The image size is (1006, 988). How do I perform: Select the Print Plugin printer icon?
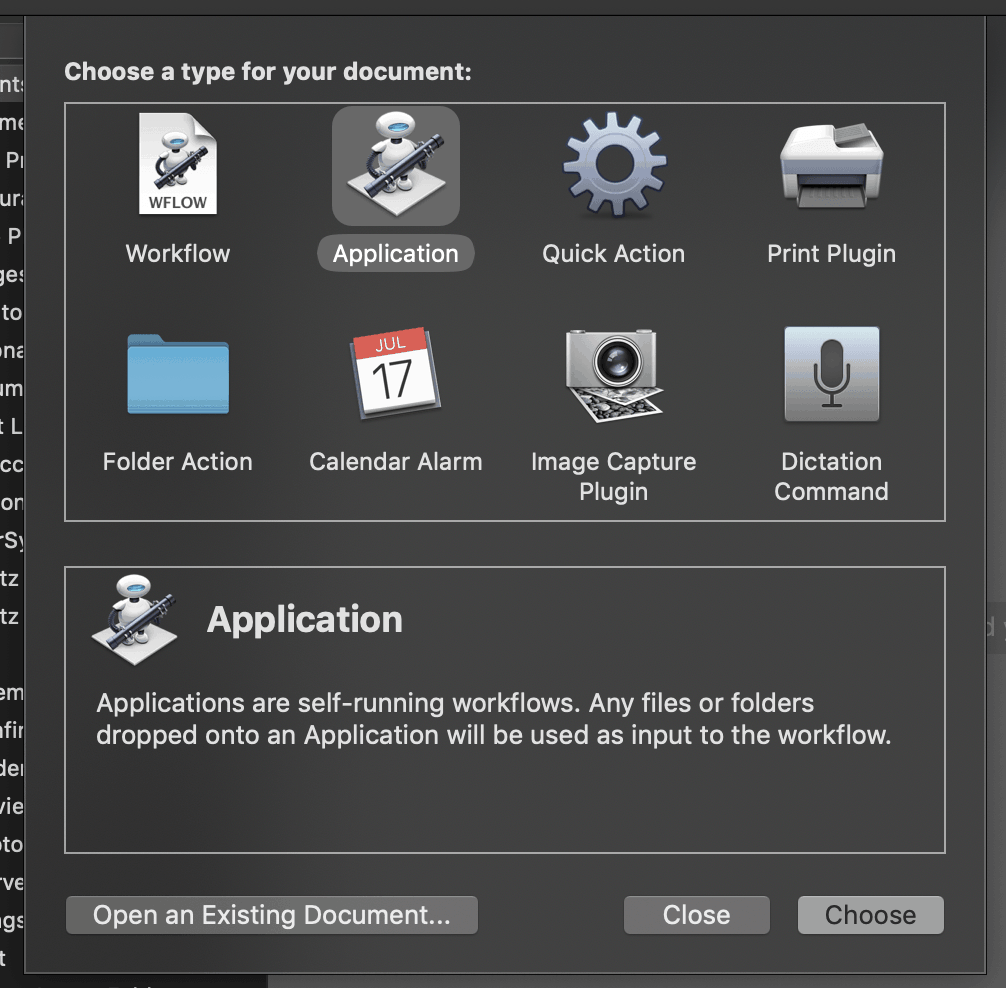(x=831, y=165)
